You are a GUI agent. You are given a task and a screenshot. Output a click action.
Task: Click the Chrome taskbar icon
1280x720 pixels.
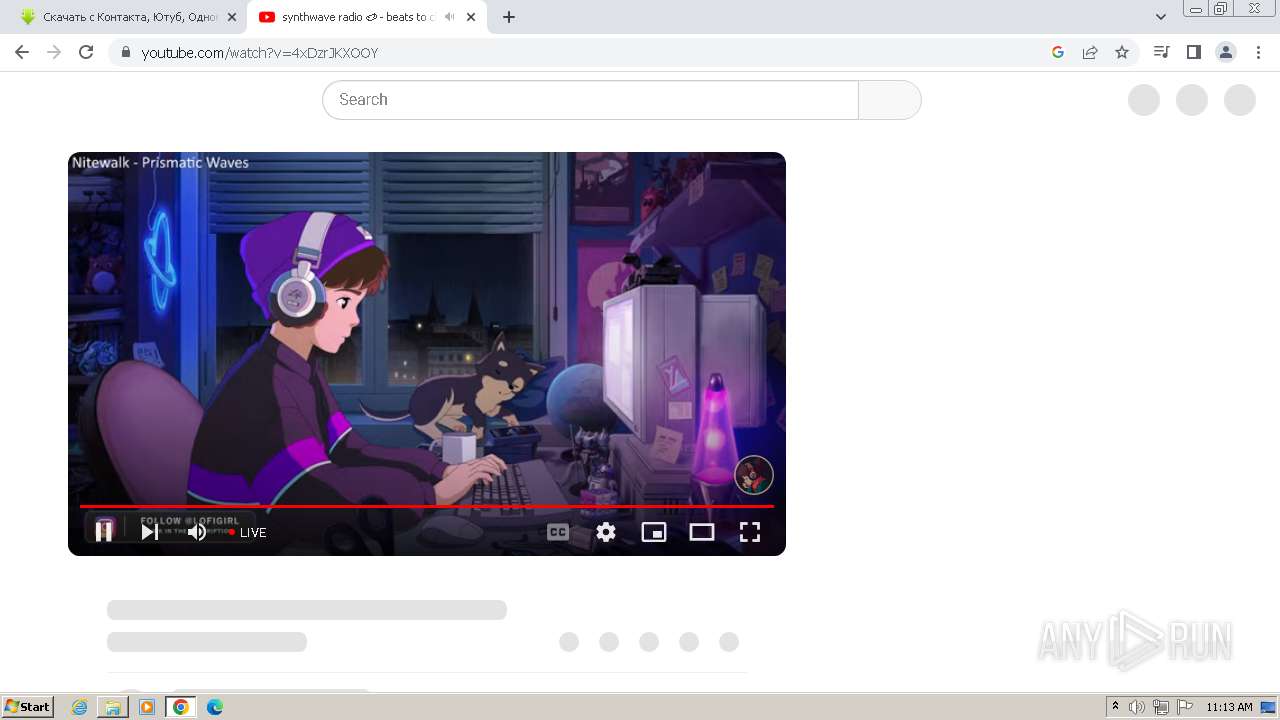pyautogui.click(x=180, y=707)
